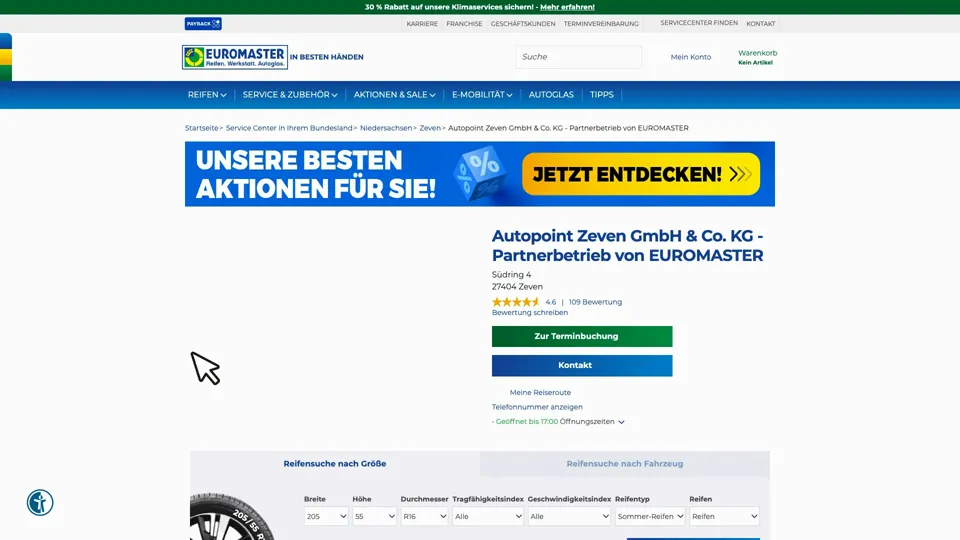Open the Reifen dropdown
960x540 pixels.
coord(724,516)
